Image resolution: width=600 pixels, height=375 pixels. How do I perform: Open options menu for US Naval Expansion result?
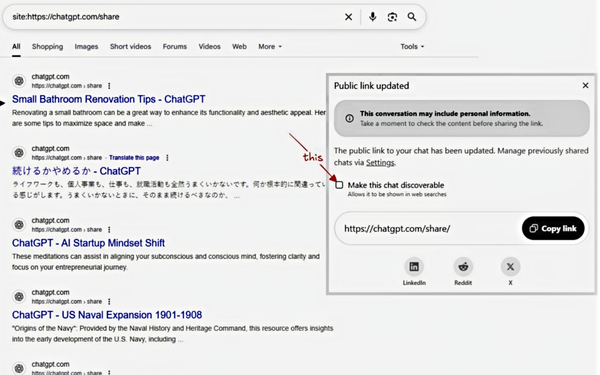109,302
